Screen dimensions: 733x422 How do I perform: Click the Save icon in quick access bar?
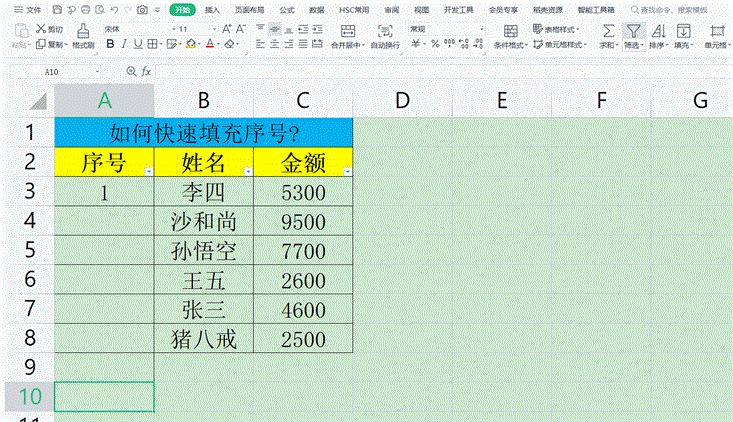coord(57,9)
